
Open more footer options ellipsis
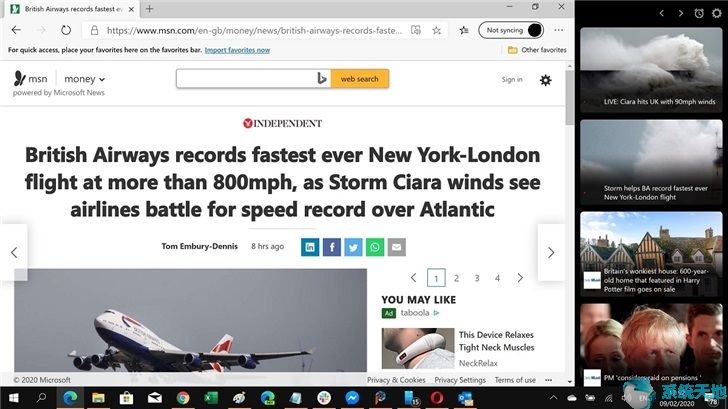pyautogui.click(x=548, y=380)
